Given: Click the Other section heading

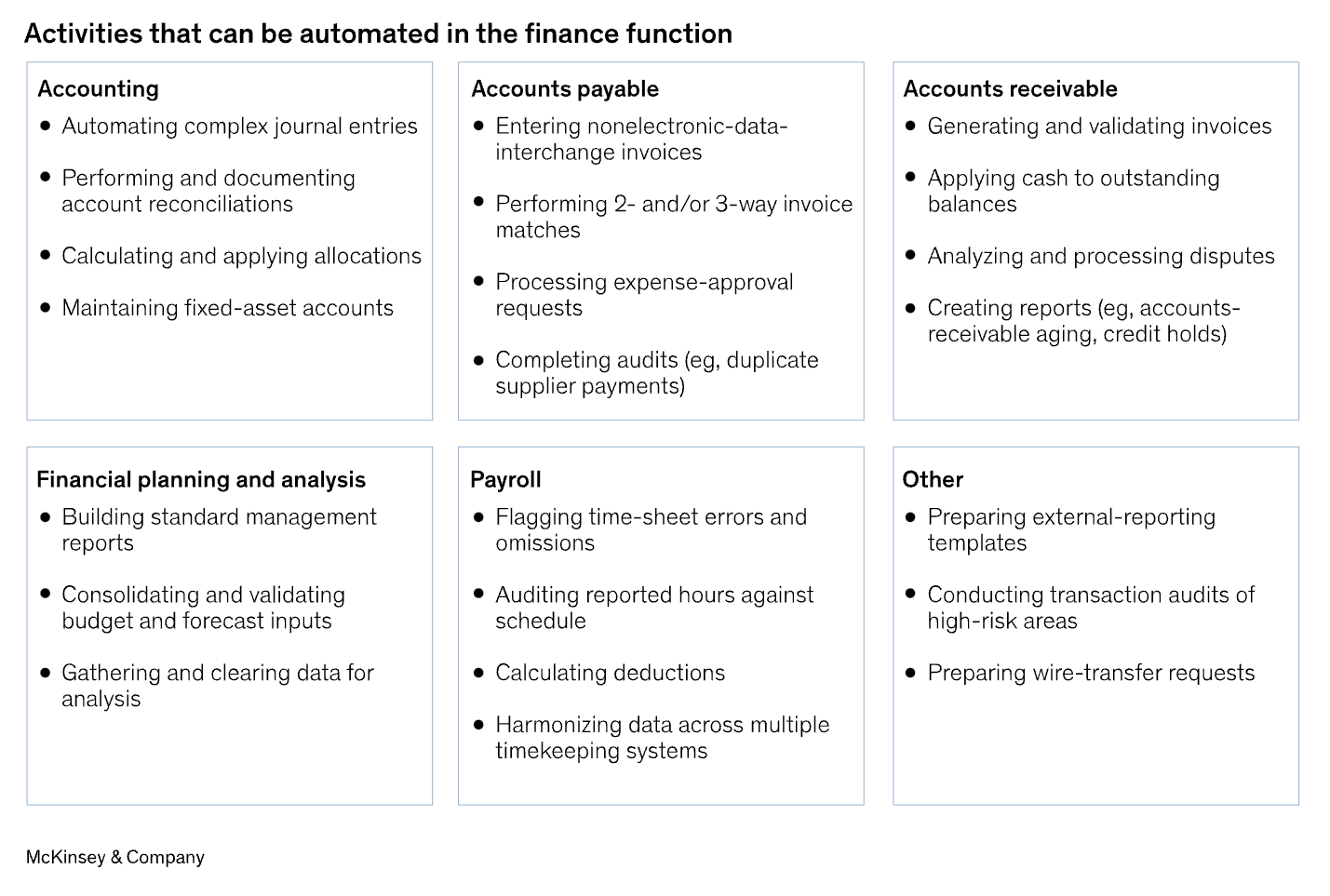Looking at the screenshot, I should tap(933, 480).
